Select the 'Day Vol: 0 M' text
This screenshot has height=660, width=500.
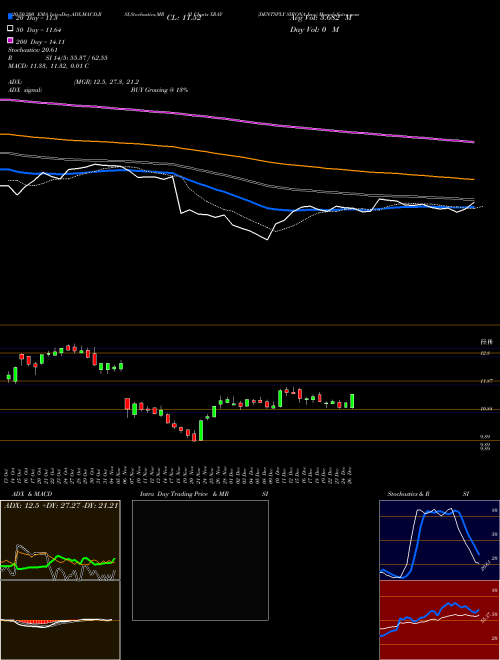coord(314,30)
